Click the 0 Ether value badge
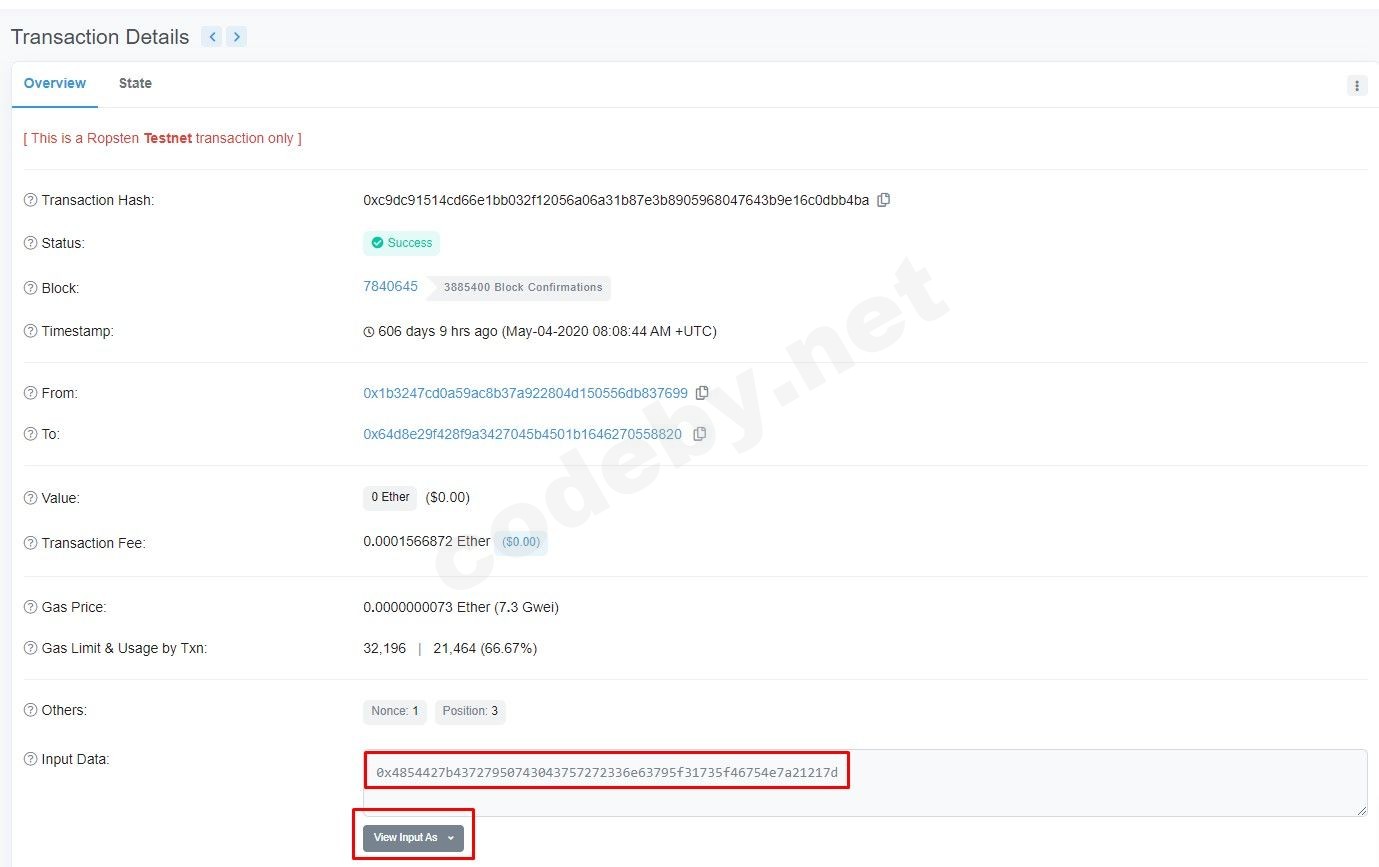The width and height of the screenshot is (1379, 867). pyautogui.click(x=390, y=497)
